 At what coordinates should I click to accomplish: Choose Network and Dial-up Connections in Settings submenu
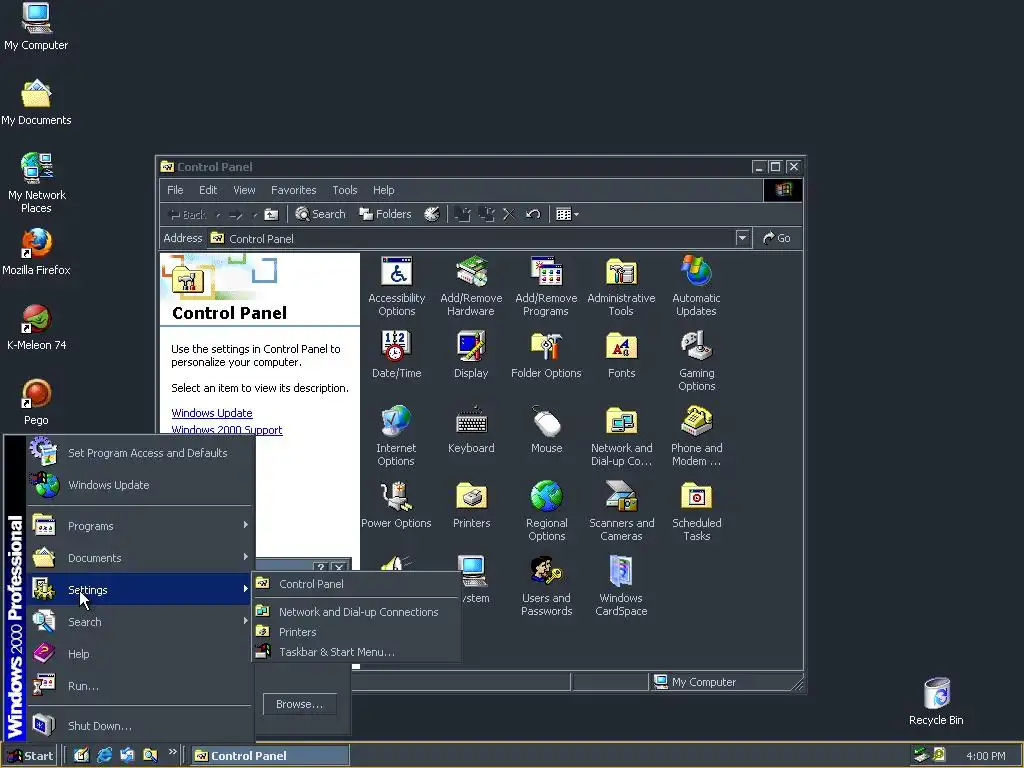[x=356, y=612]
